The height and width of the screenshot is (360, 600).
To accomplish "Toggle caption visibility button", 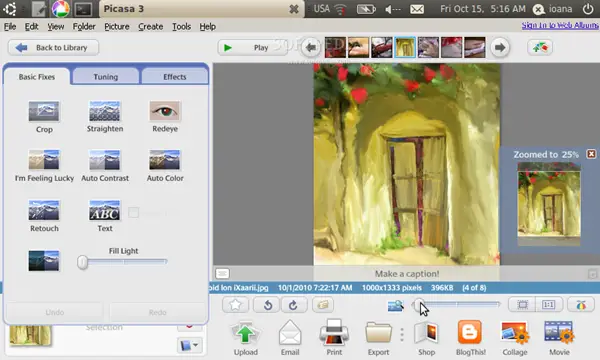I will pos(222,274).
